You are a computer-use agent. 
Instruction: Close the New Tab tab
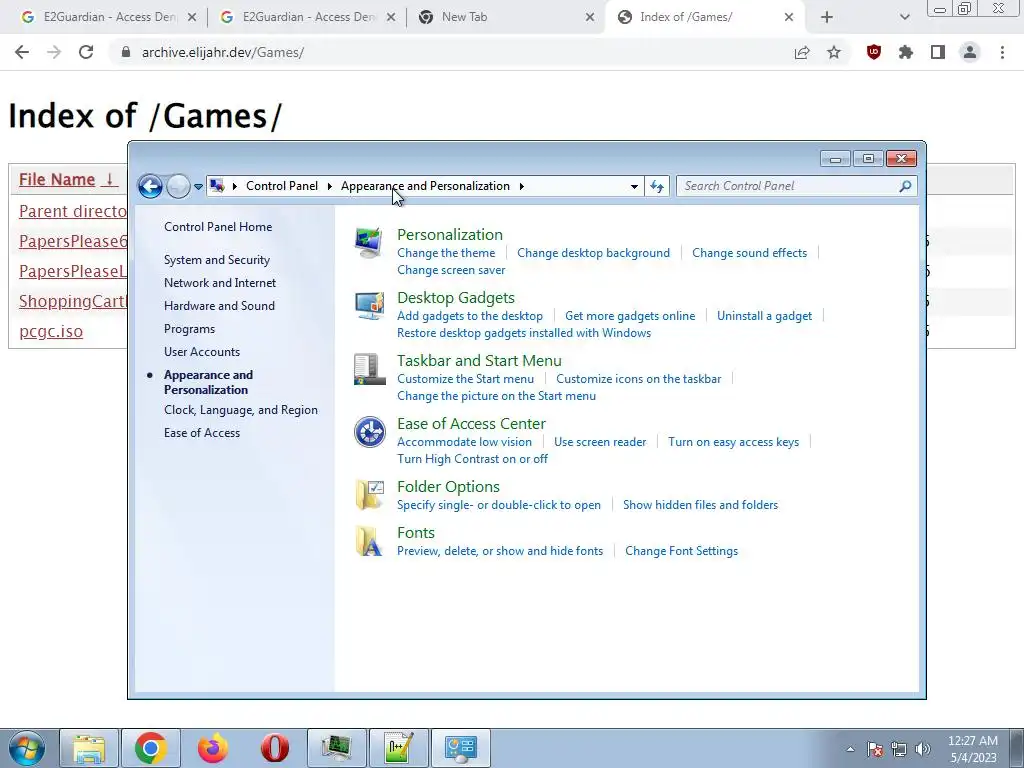(x=590, y=17)
